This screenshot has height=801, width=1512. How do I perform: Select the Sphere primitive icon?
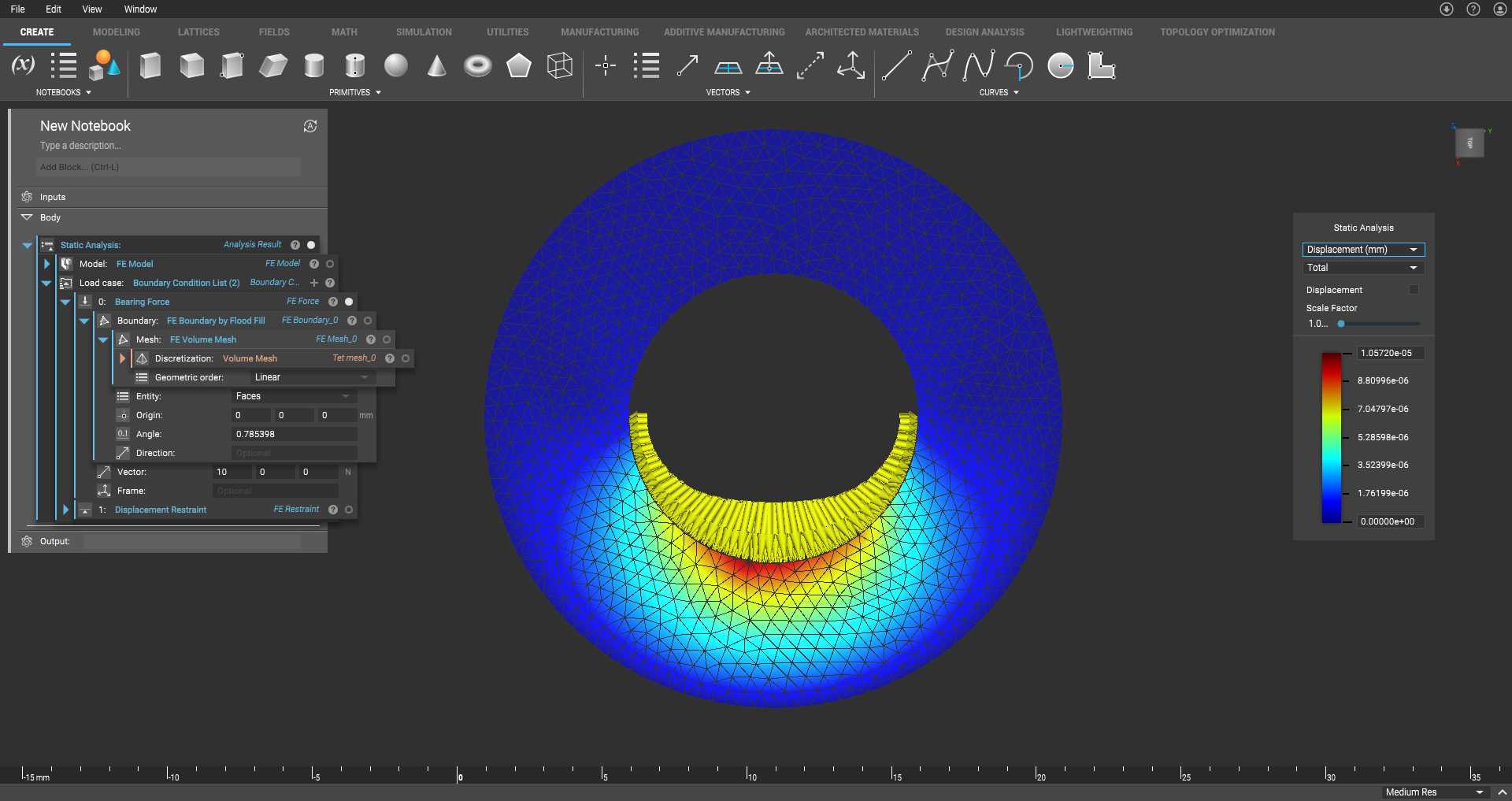[x=396, y=66]
